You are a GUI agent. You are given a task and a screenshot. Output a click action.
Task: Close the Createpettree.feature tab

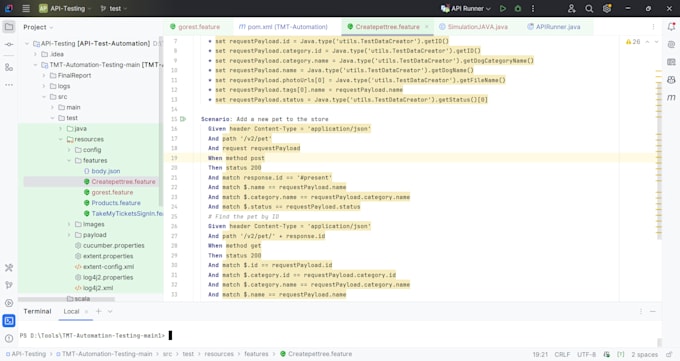pyautogui.click(x=426, y=27)
